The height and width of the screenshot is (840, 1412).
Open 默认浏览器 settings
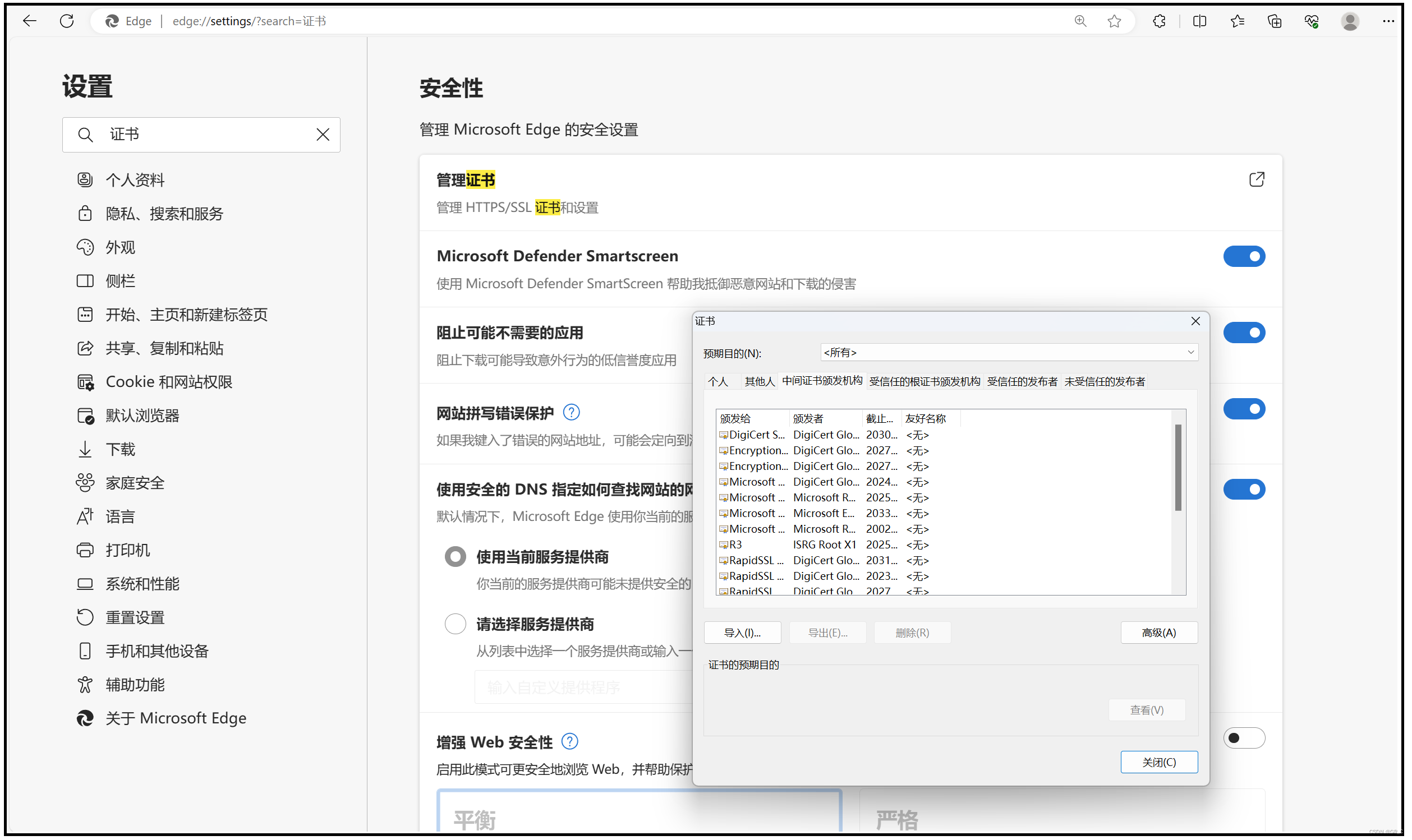point(128,416)
